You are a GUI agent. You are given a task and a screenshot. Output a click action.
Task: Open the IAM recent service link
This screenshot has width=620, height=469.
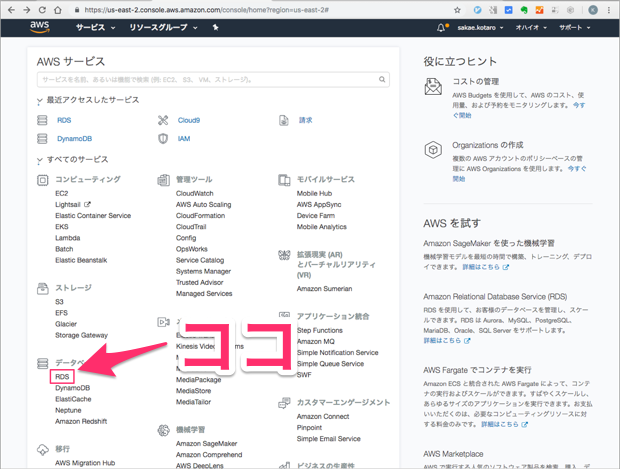pyautogui.click(x=184, y=139)
